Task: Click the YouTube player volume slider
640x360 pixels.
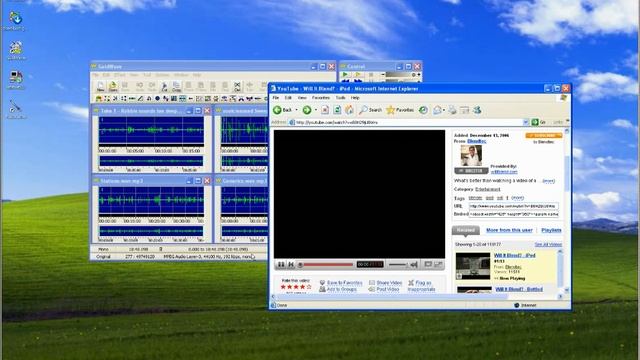Action: [398, 264]
